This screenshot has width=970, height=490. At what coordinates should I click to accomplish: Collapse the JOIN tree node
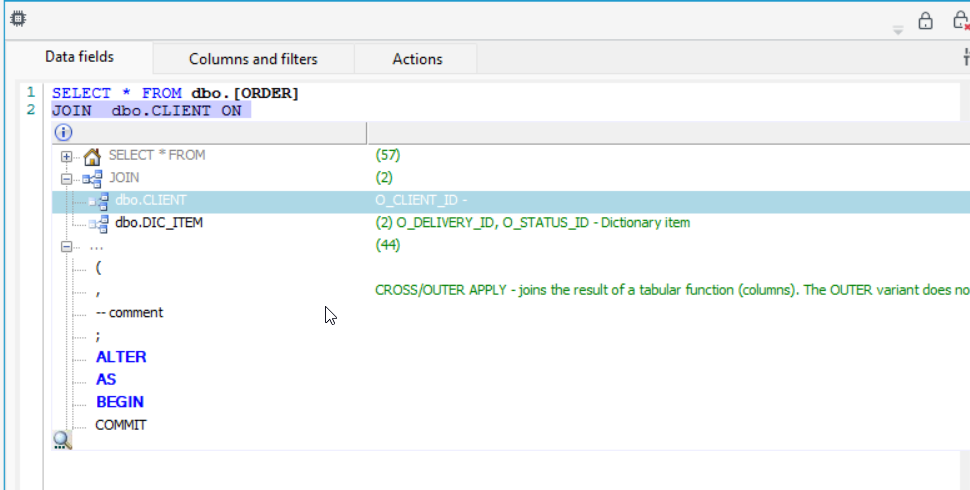(x=66, y=179)
